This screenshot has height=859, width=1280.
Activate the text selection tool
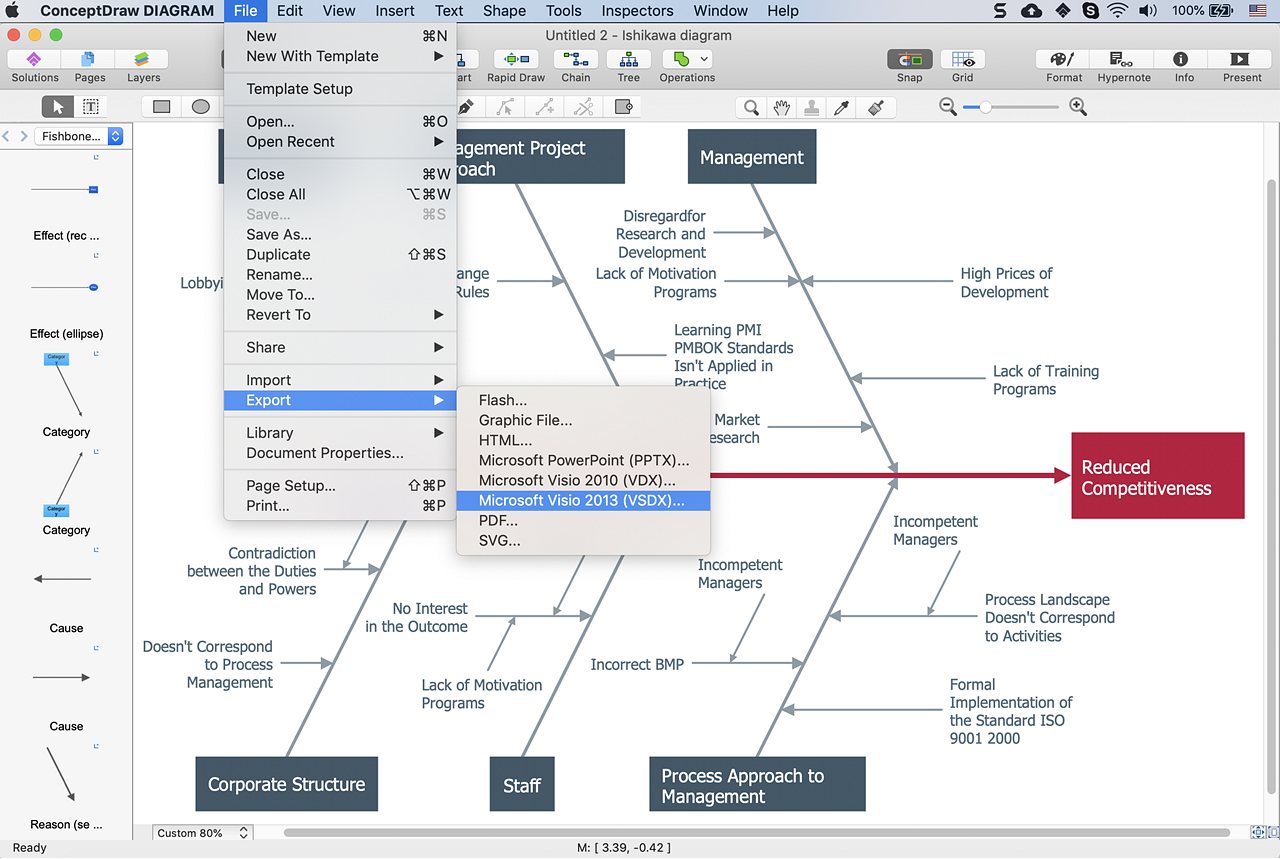(90, 107)
